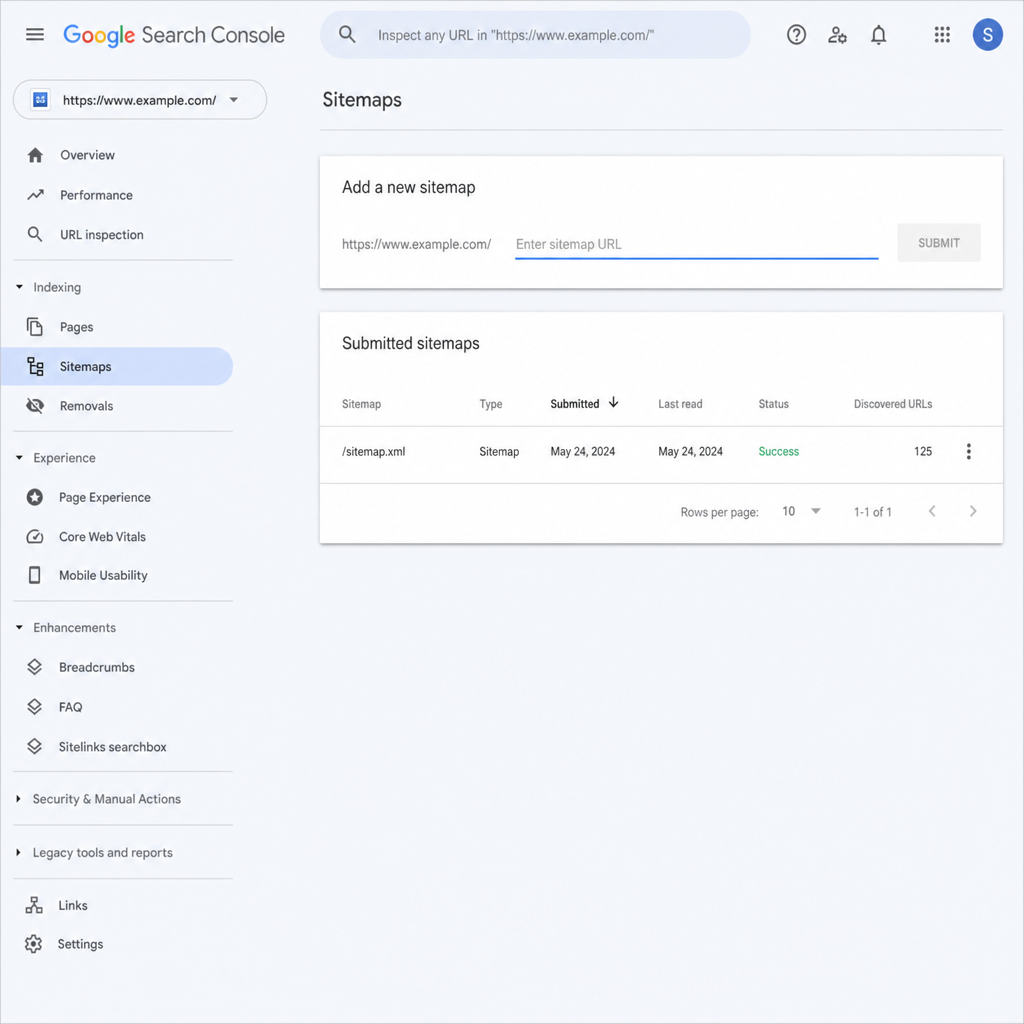Expand Legacy tools and reports section
The width and height of the screenshot is (1024, 1024).
pyautogui.click(x=18, y=852)
